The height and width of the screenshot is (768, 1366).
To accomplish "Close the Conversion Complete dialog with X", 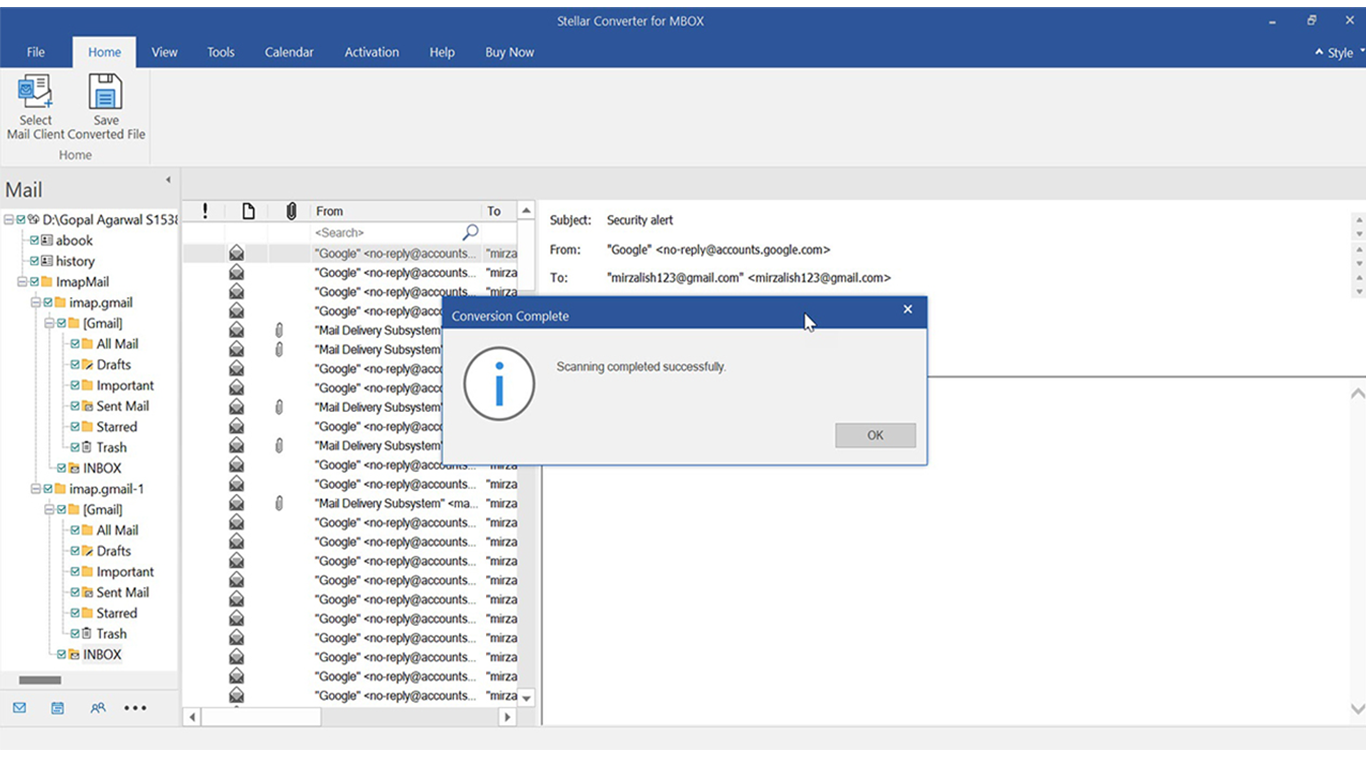I will (x=908, y=309).
